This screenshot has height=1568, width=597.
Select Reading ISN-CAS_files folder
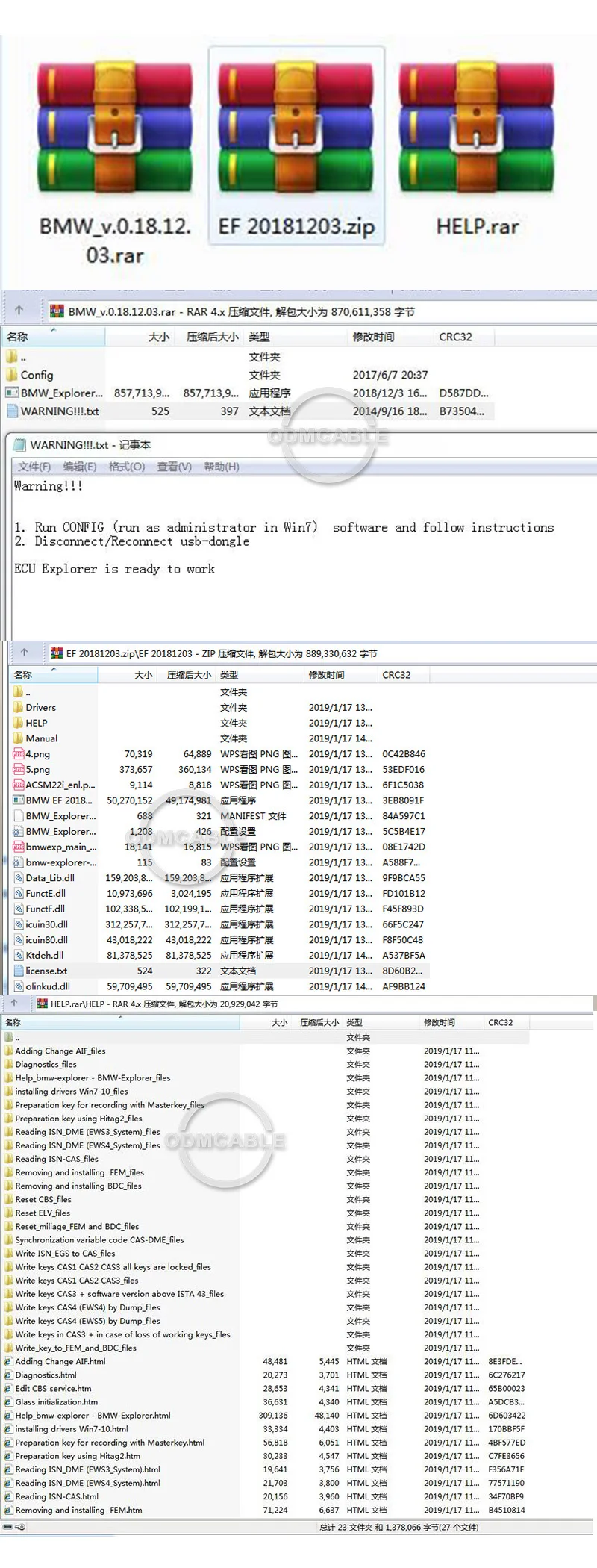click(57, 1159)
